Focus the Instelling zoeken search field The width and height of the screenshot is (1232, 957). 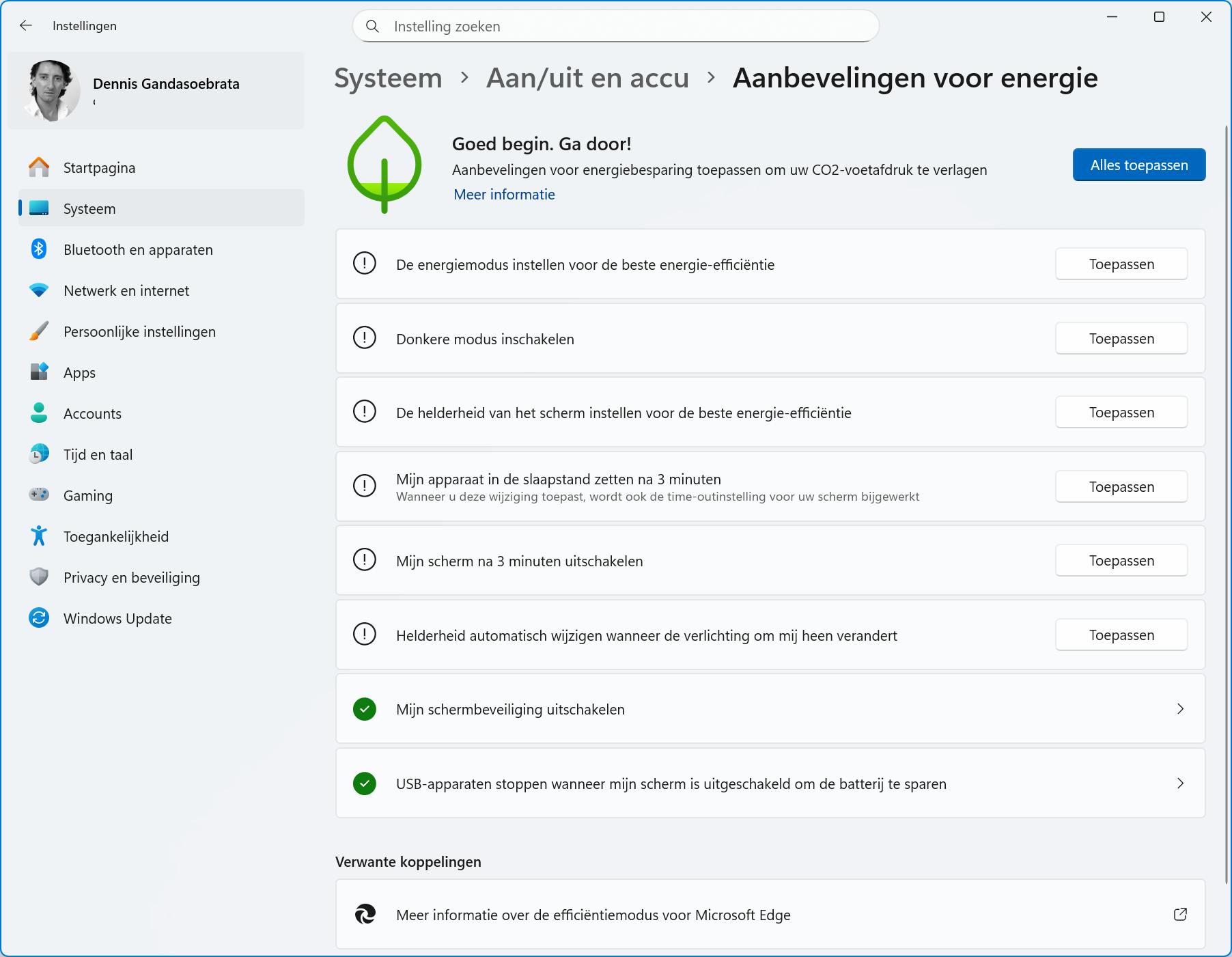[615, 27]
